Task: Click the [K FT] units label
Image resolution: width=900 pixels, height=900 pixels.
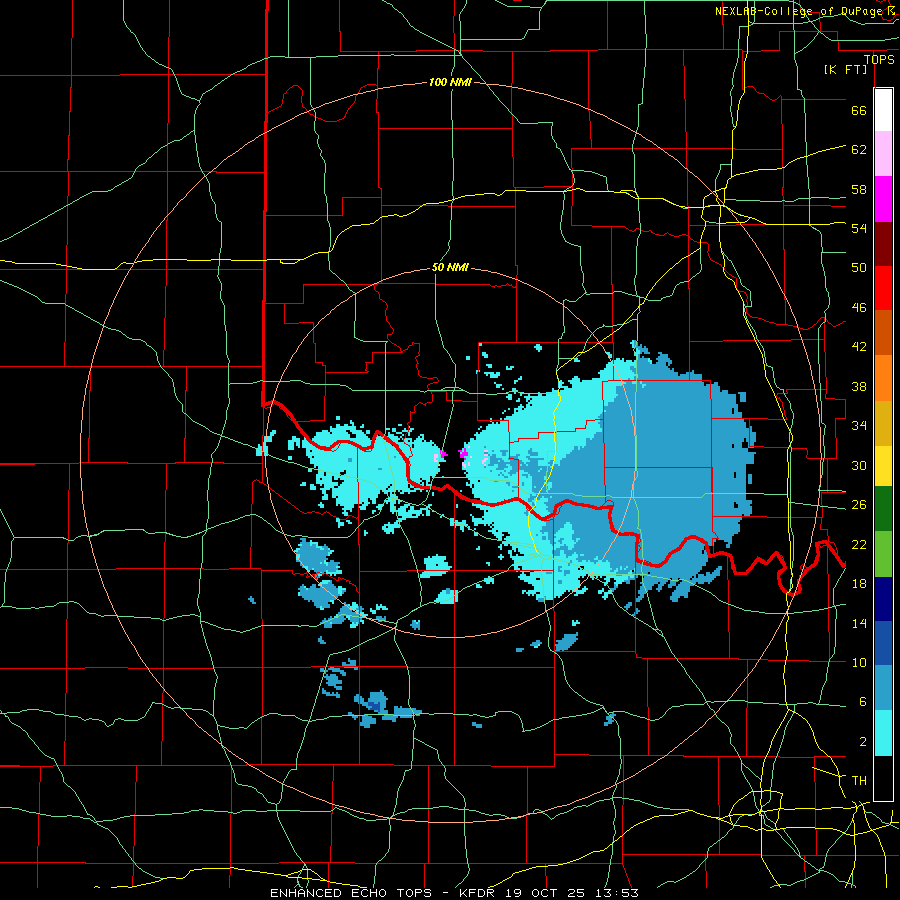Action: click(x=845, y=69)
